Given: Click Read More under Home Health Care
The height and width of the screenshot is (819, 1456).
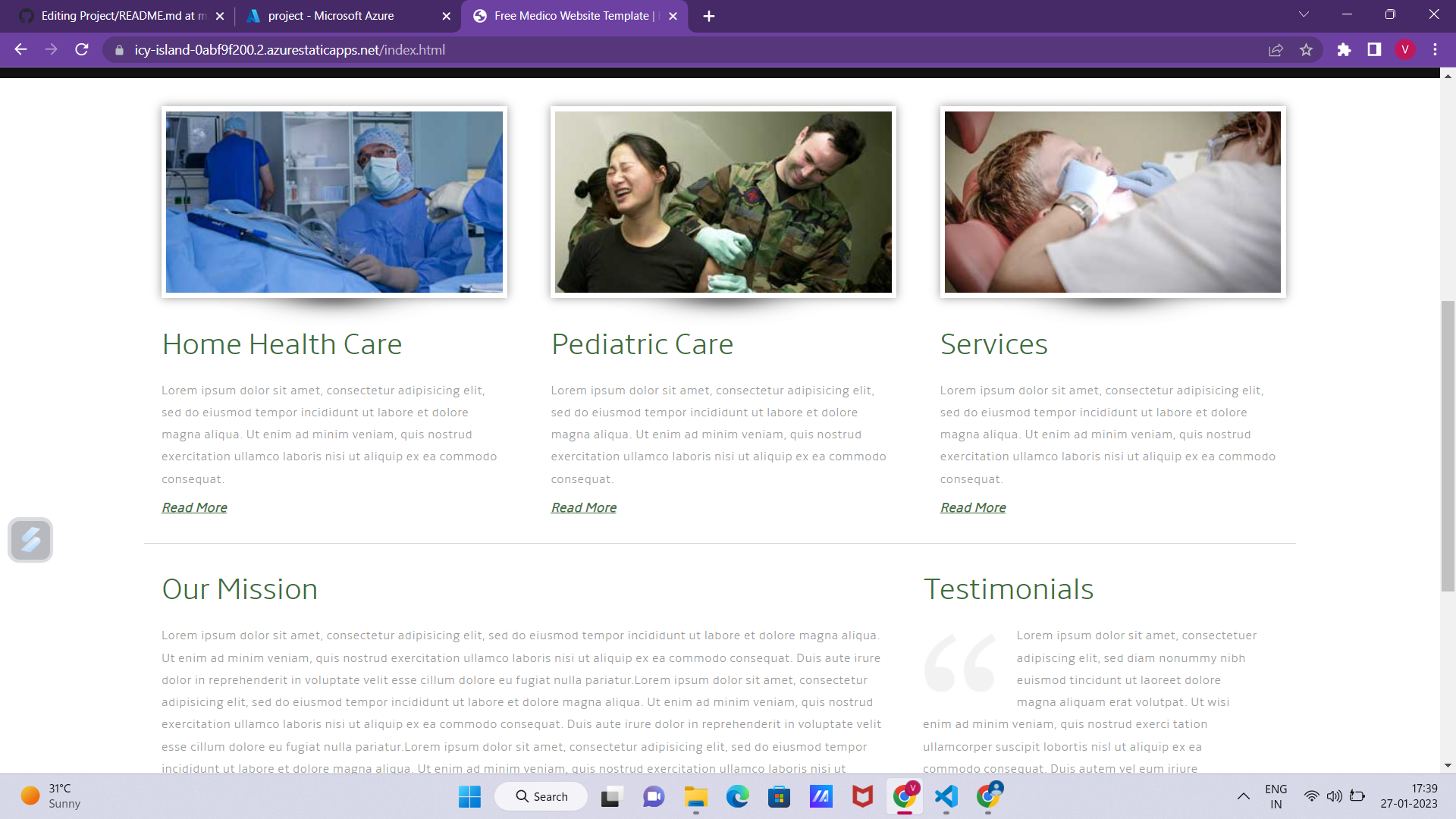Looking at the screenshot, I should [194, 507].
